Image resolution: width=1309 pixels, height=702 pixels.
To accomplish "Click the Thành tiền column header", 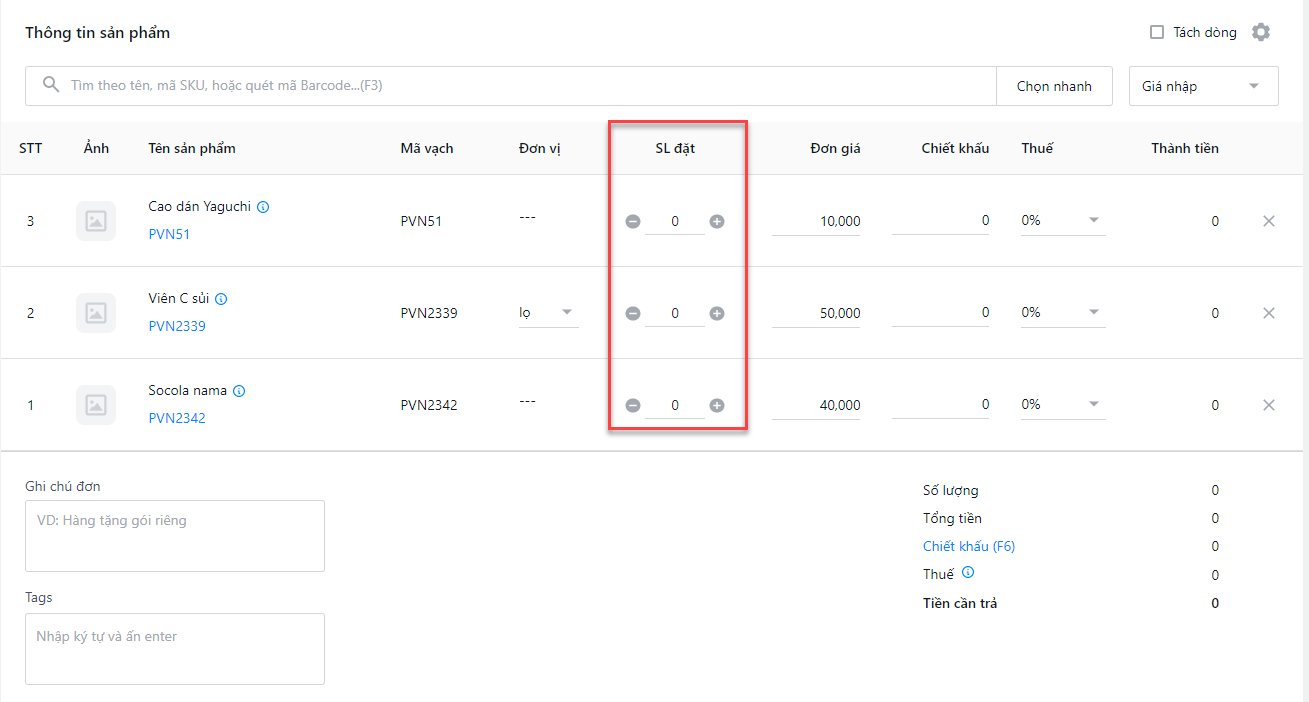I will tap(1185, 148).
